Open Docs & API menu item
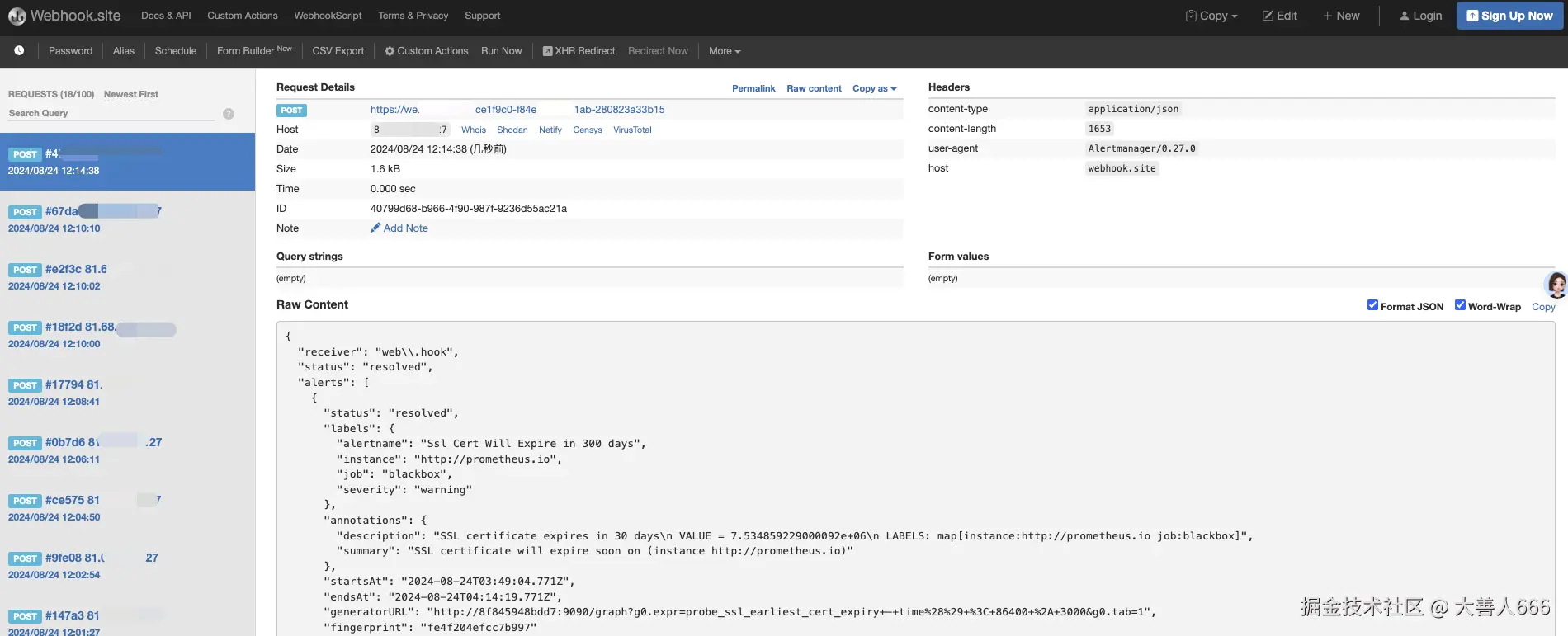This screenshot has width=1568, height=636. pyautogui.click(x=166, y=16)
